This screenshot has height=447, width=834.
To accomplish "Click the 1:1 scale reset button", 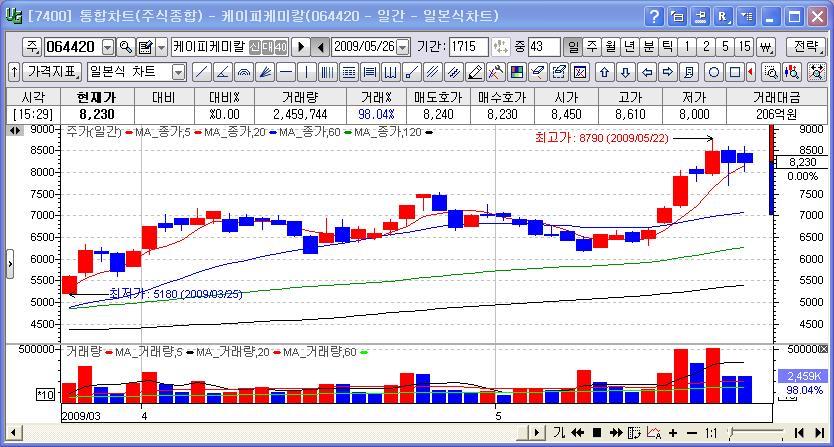I will [x=711, y=433].
